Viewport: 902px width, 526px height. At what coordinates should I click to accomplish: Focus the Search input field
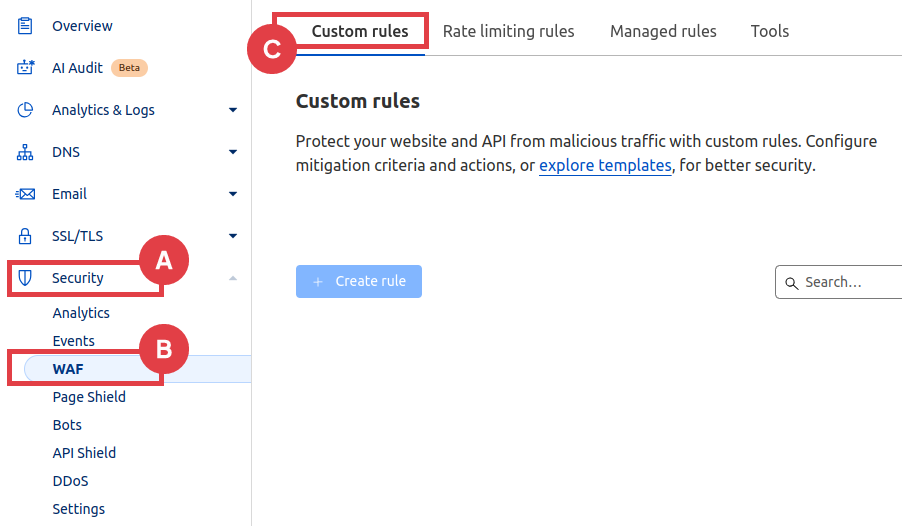[845, 282]
